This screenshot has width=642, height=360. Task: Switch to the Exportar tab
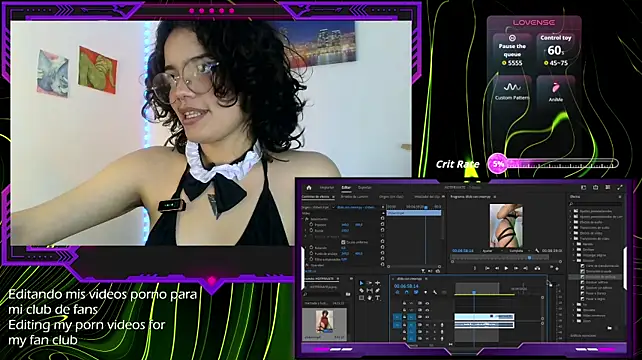tap(365, 188)
